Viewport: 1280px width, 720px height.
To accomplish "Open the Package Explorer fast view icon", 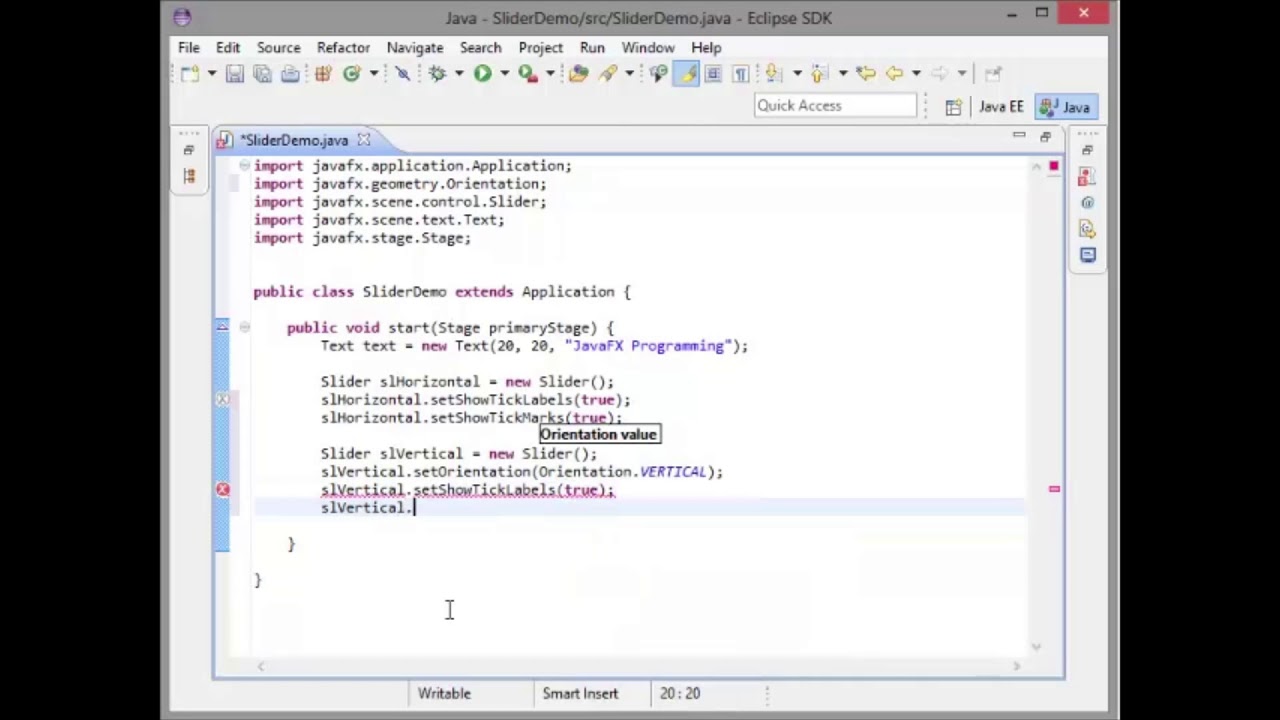I will tap(188, 176).
